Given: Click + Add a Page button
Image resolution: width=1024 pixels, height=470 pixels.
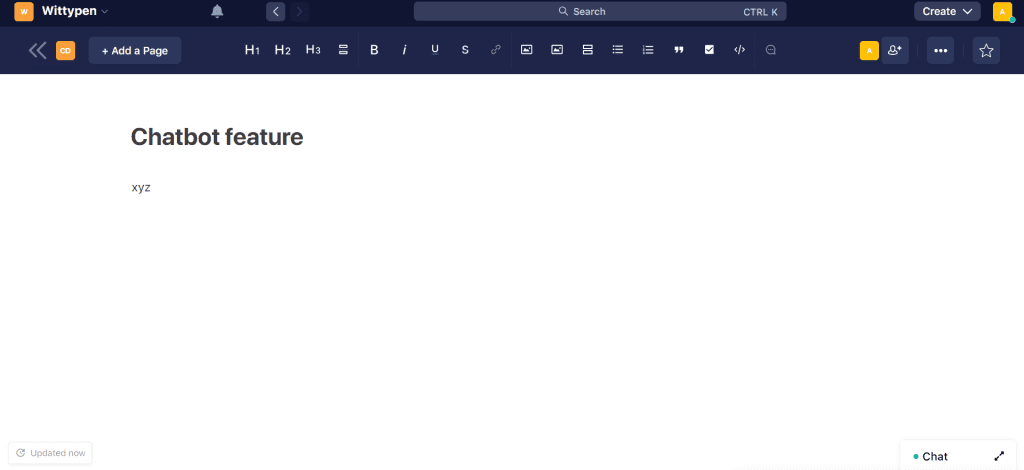Looking at the screenshot, I should tap(135, 50).
